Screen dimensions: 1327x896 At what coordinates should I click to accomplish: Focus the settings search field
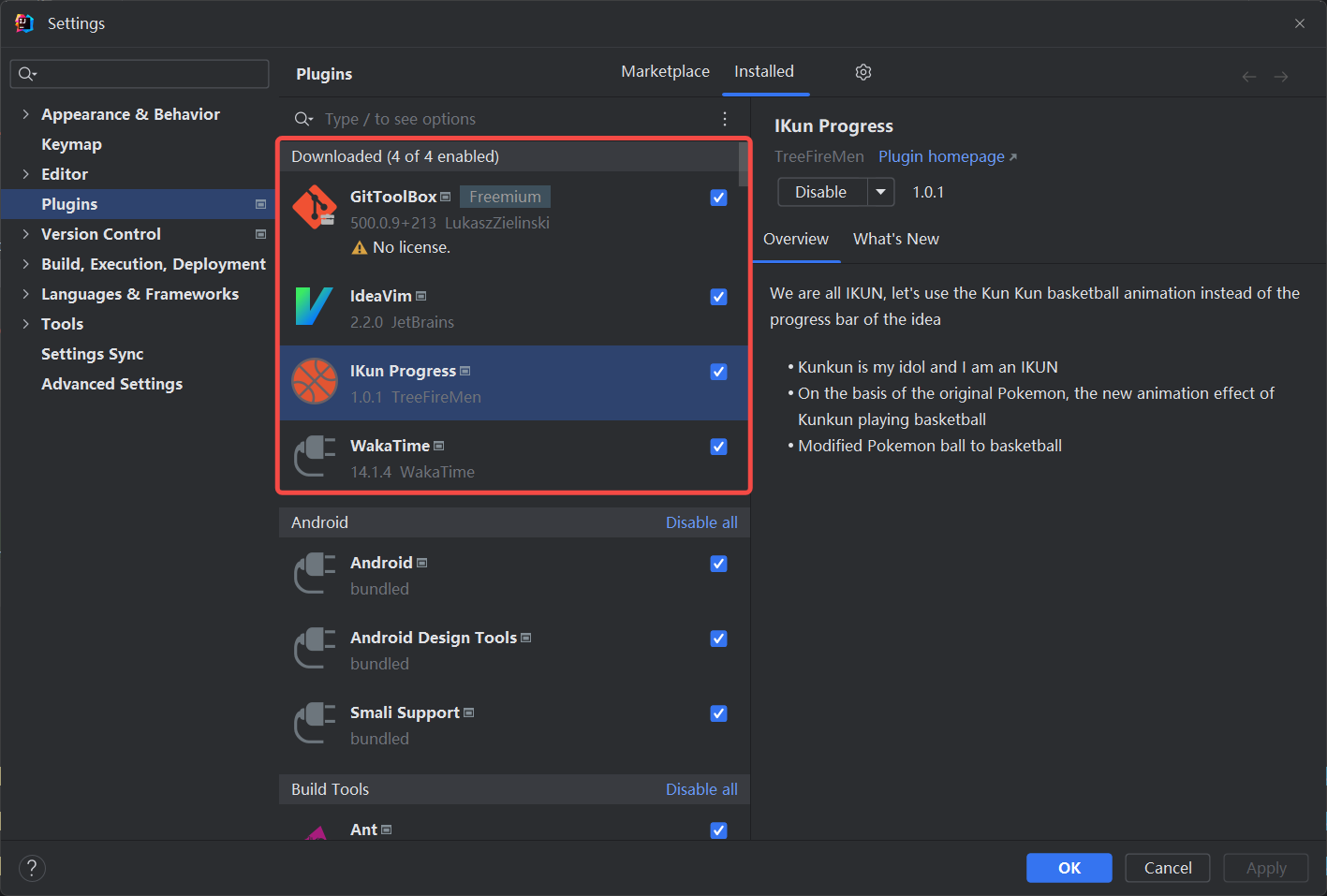click(140, 74)
